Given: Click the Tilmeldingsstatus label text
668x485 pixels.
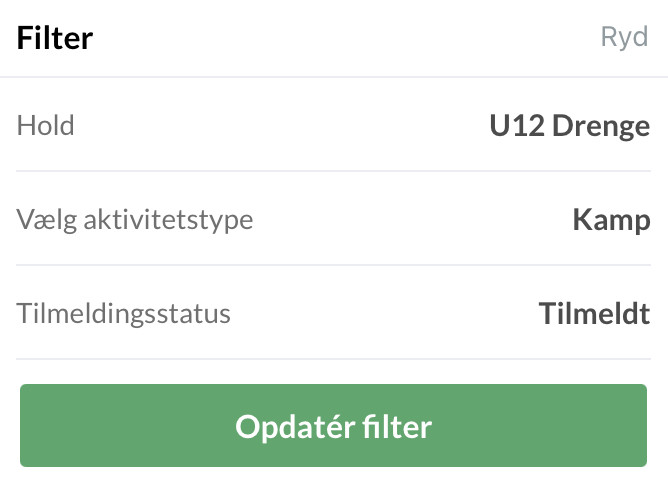Looking at the screenshot, I should (124, 313).
